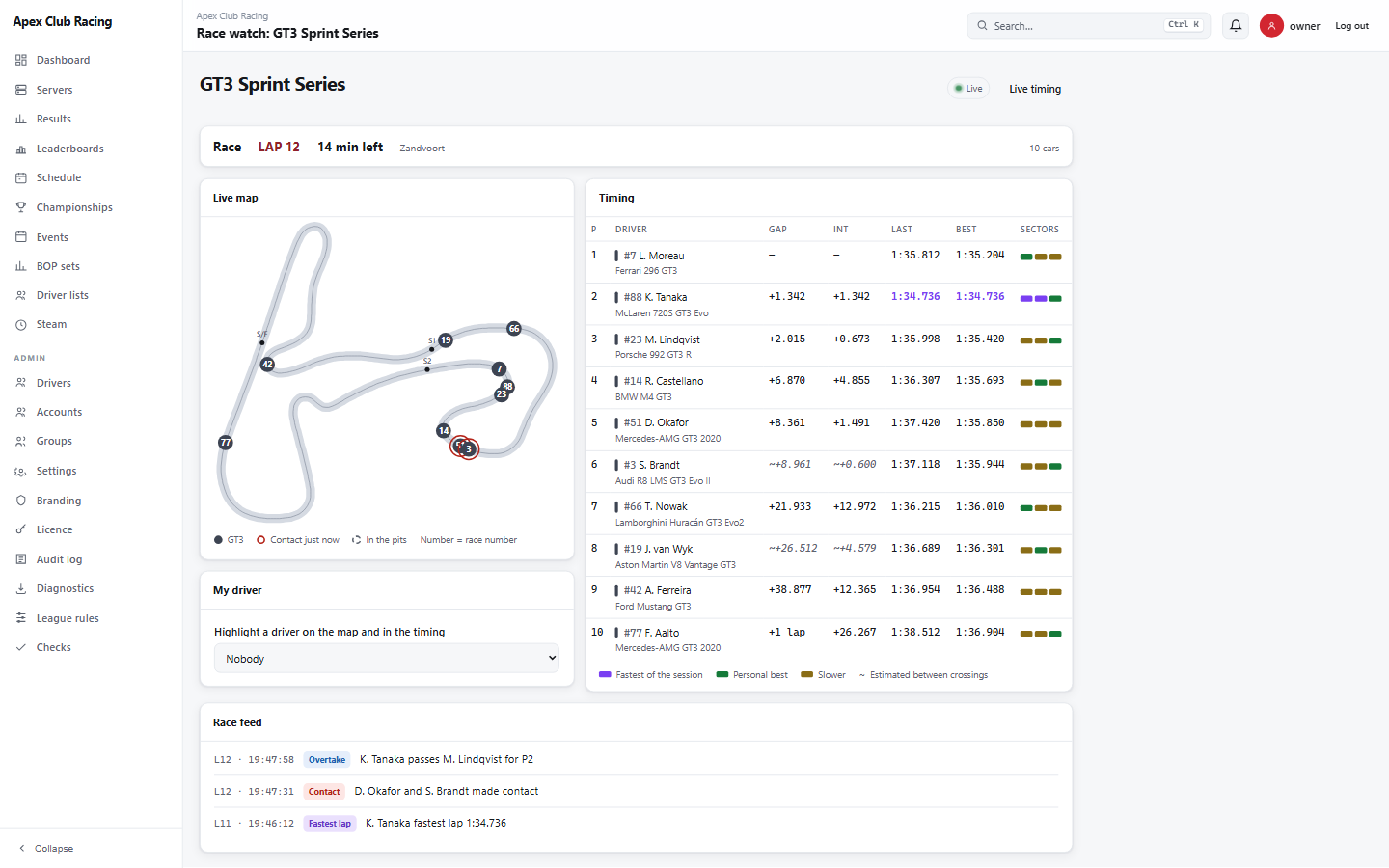Click the Fastest lap tag in the race feed

click(x=330, y=824)
